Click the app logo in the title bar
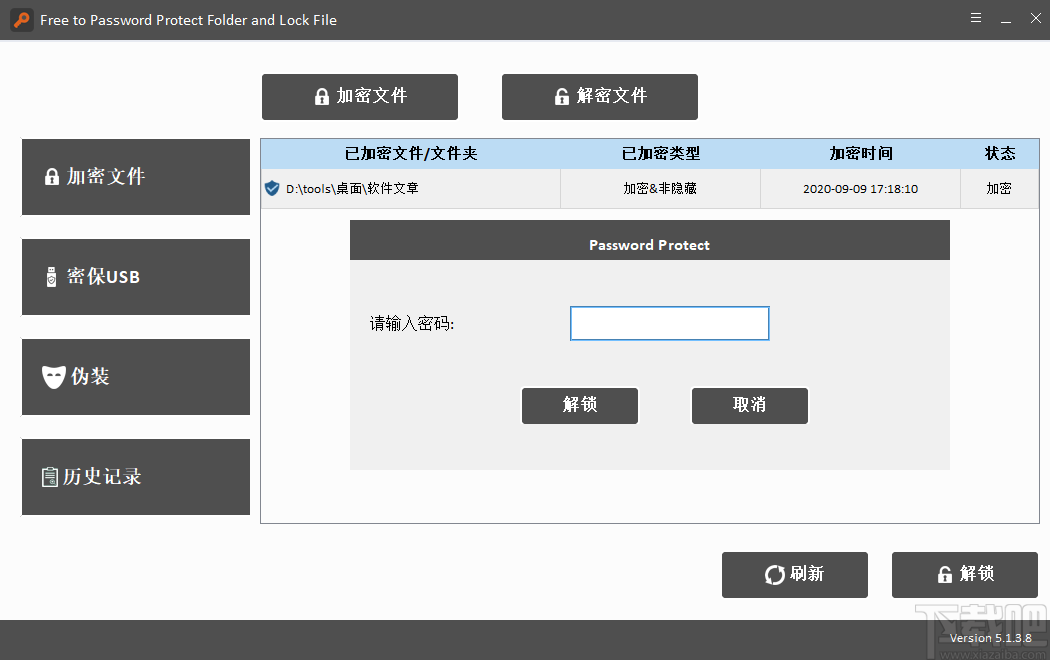1050x660 pixels. 21,19
